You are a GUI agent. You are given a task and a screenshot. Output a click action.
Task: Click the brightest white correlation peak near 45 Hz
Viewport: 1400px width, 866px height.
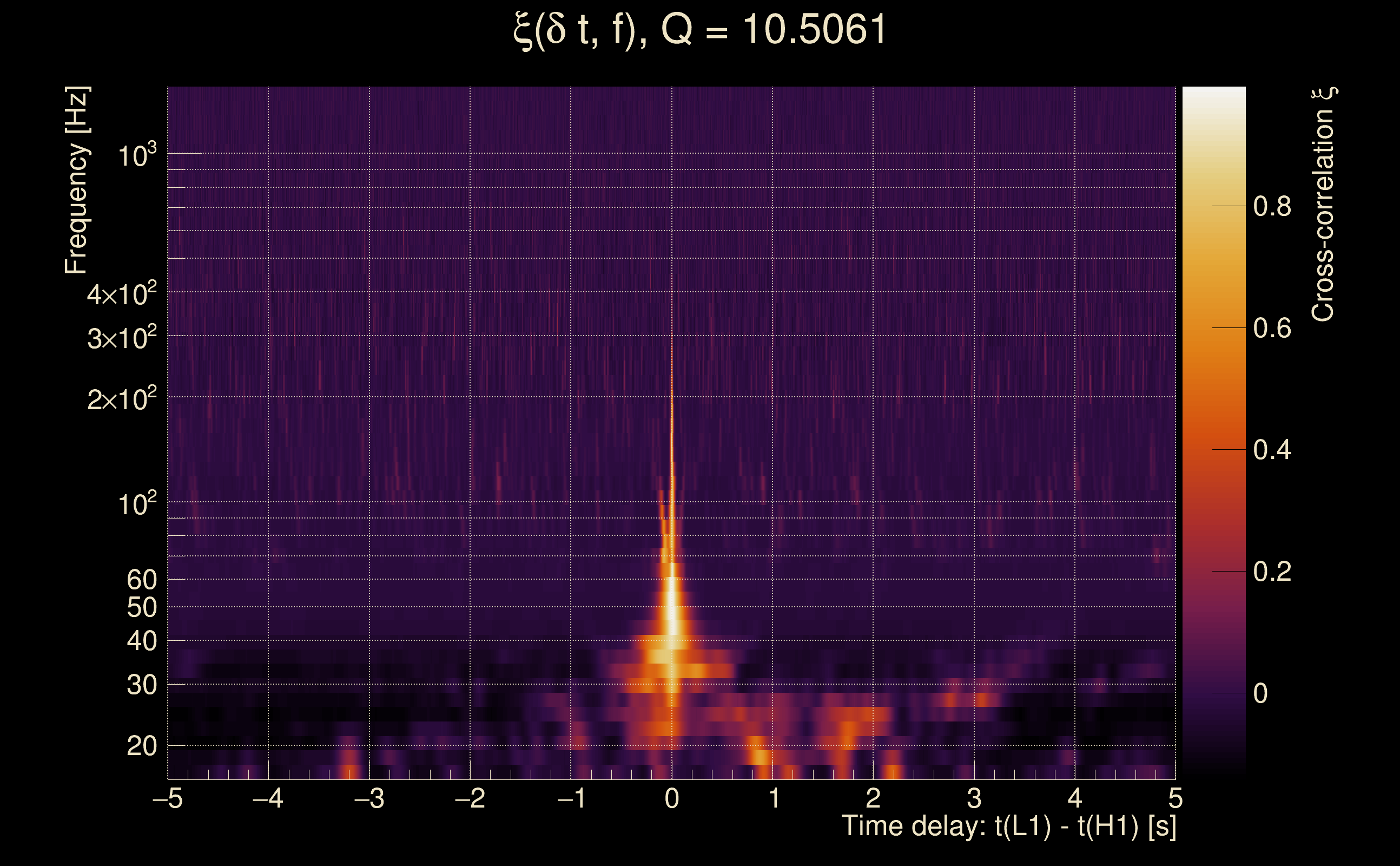(x=672, y=621)
